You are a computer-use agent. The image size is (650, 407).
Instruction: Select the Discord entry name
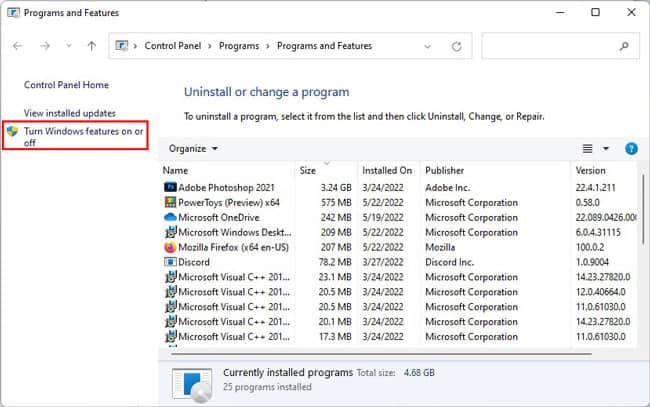point(194,262)
